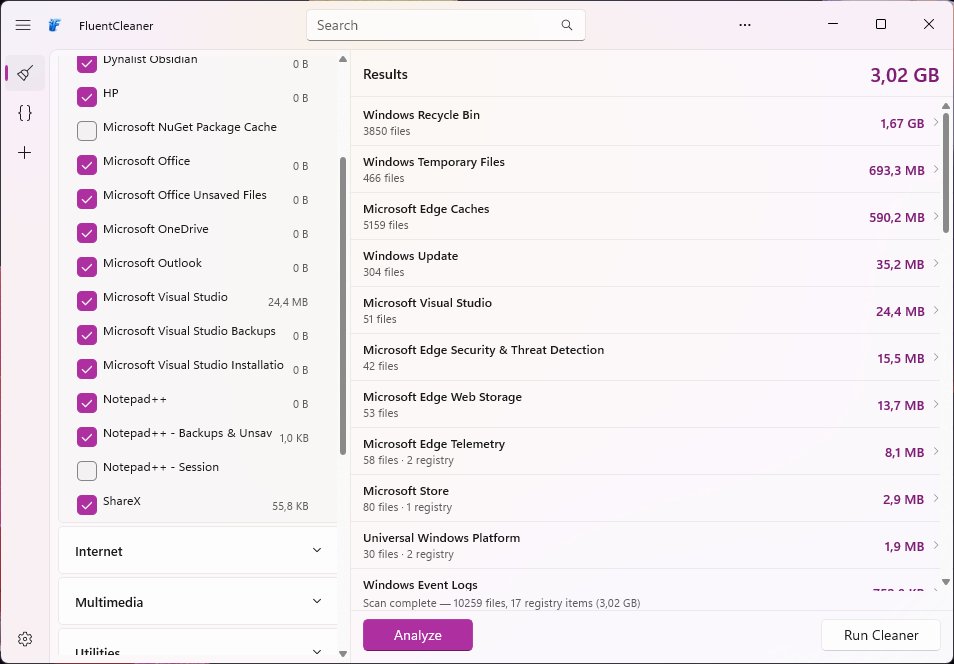
Task: Expand Microsoft Edge Telemetry result chevron
Action: (936, 451)
